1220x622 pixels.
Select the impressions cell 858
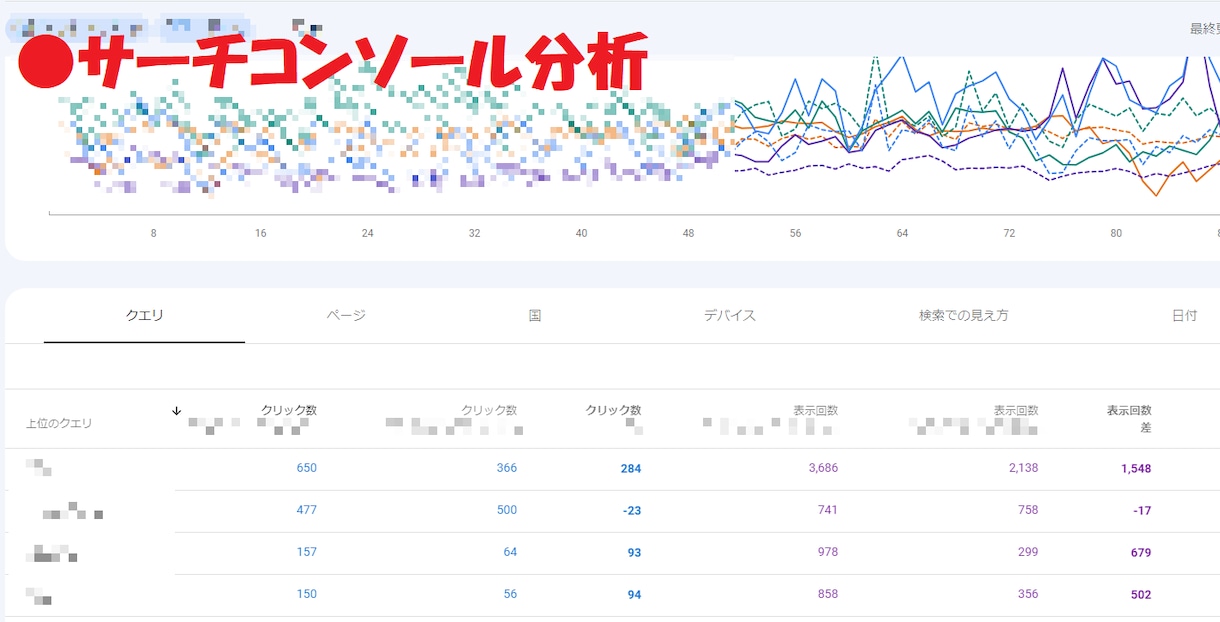pos(827,594)
